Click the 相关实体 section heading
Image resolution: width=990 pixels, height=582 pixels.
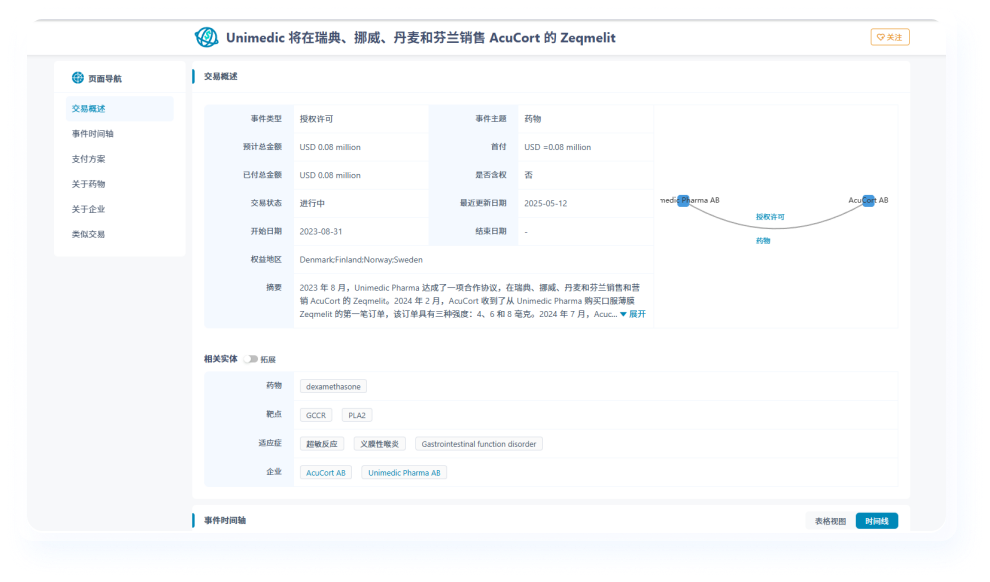[220, 359]
